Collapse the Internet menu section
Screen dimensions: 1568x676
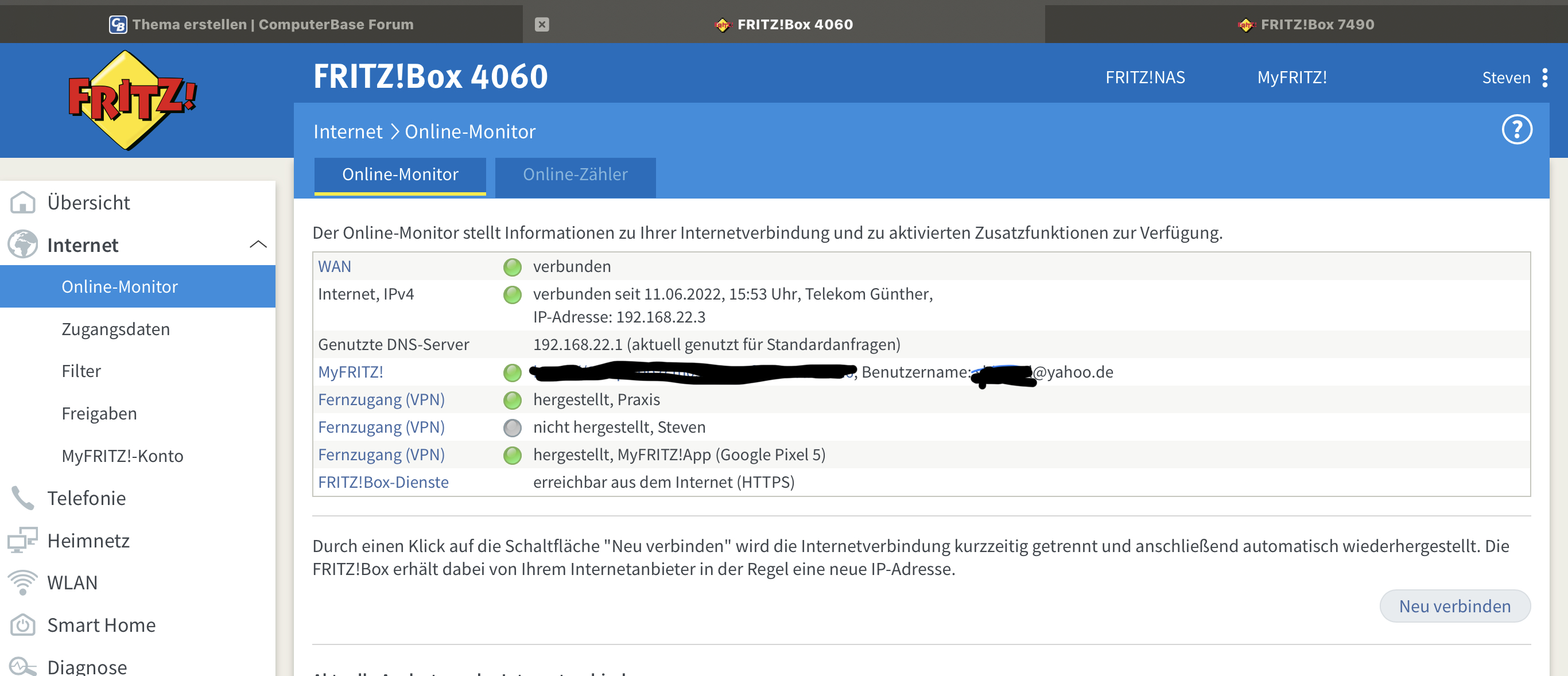pyautogui.click(x=258, y=244)
